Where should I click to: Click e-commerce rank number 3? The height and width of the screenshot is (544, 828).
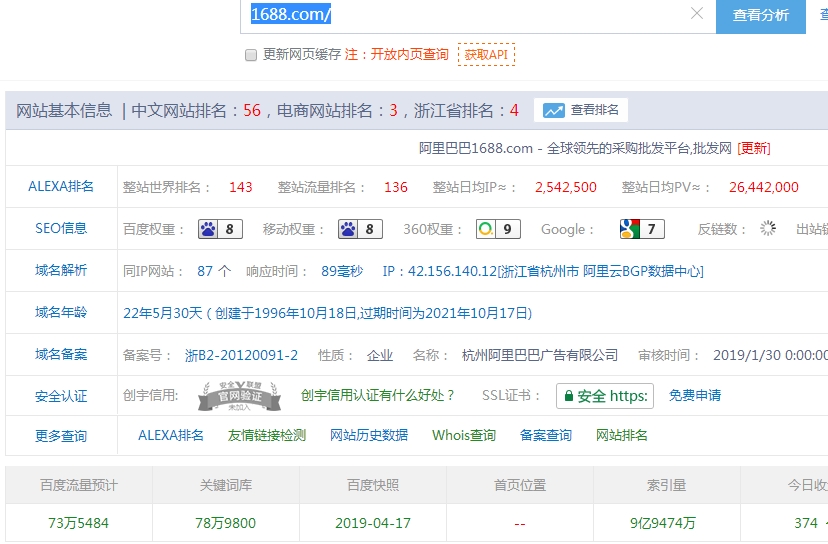(393, 110)
